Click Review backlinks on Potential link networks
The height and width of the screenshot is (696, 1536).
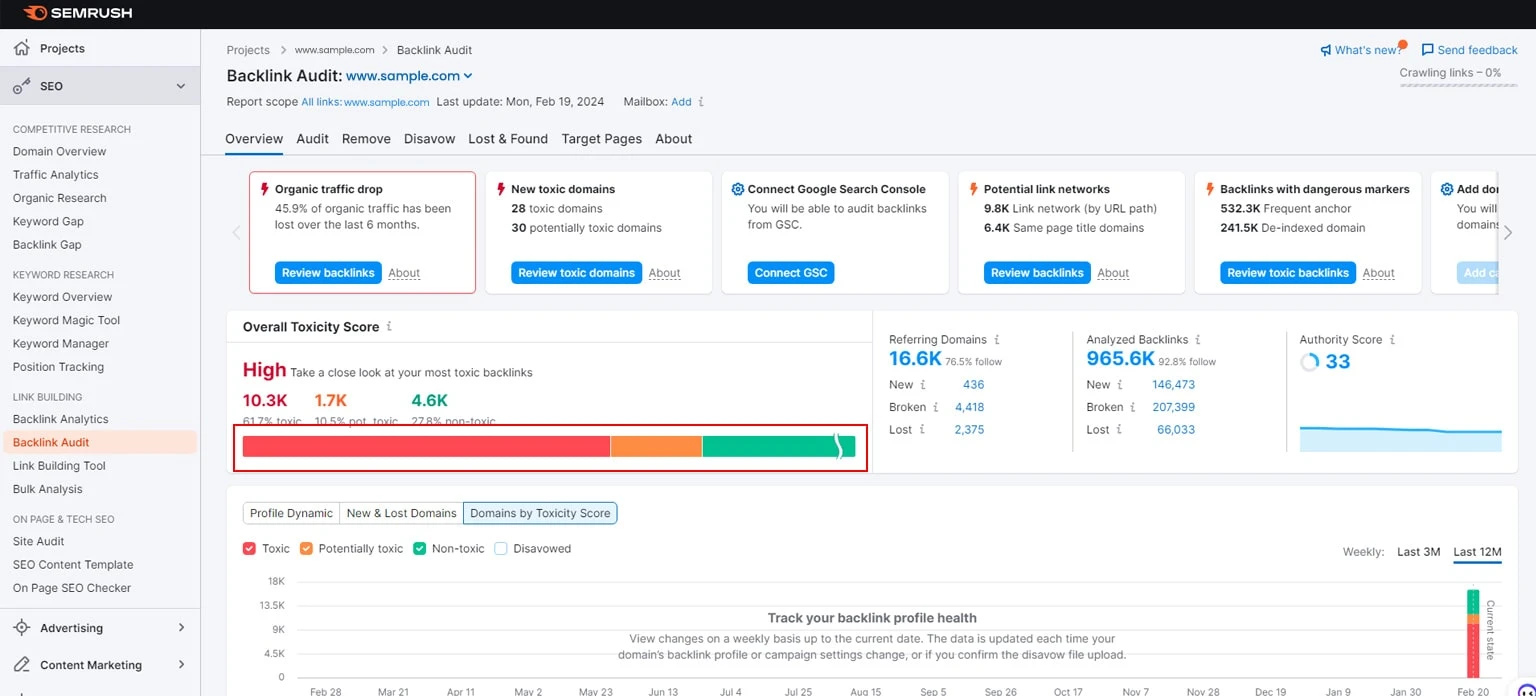tap(1037, 273)
